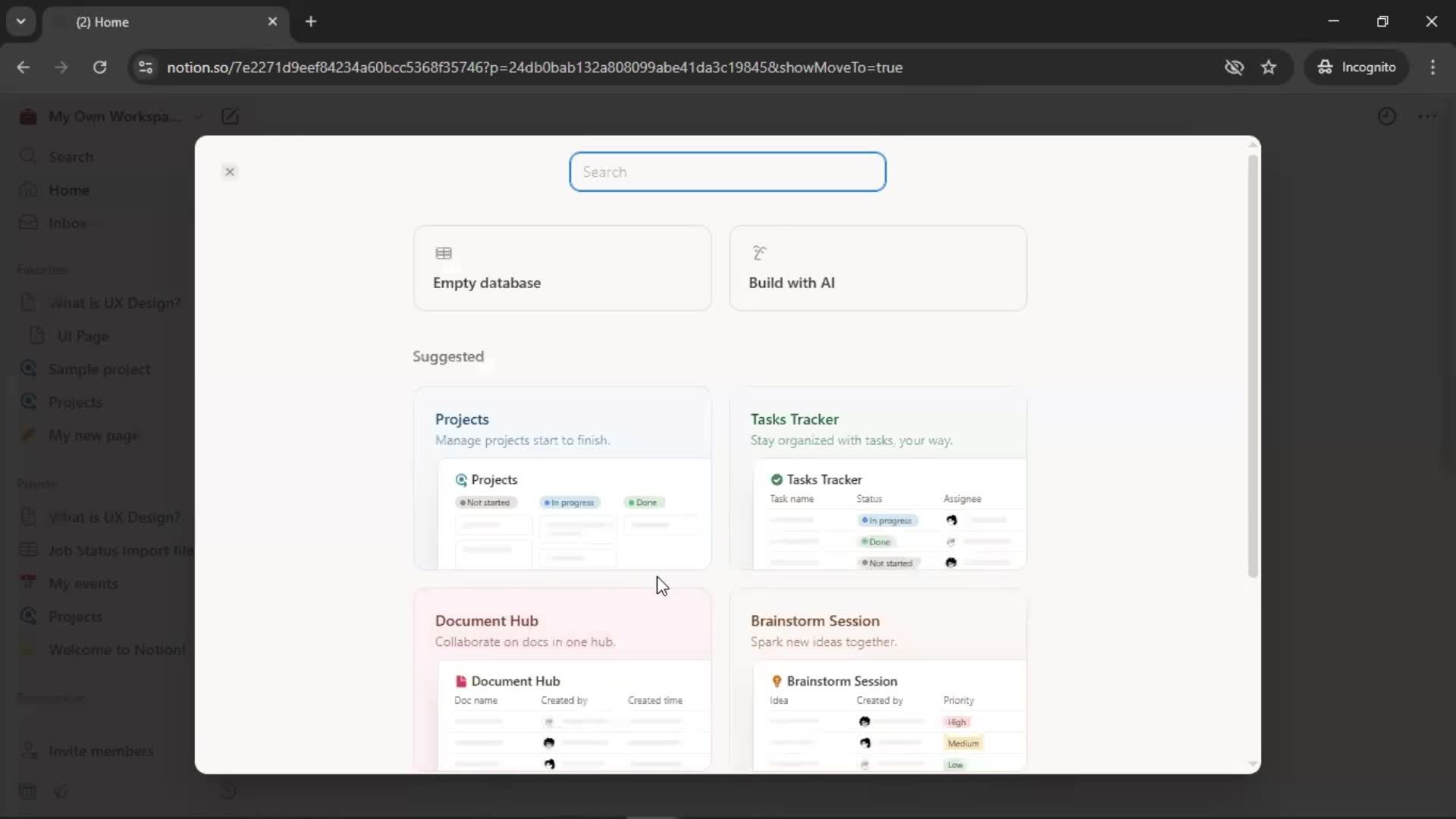
Task: Switch to the (2) Home tab
Action: [x=165, y=22]
